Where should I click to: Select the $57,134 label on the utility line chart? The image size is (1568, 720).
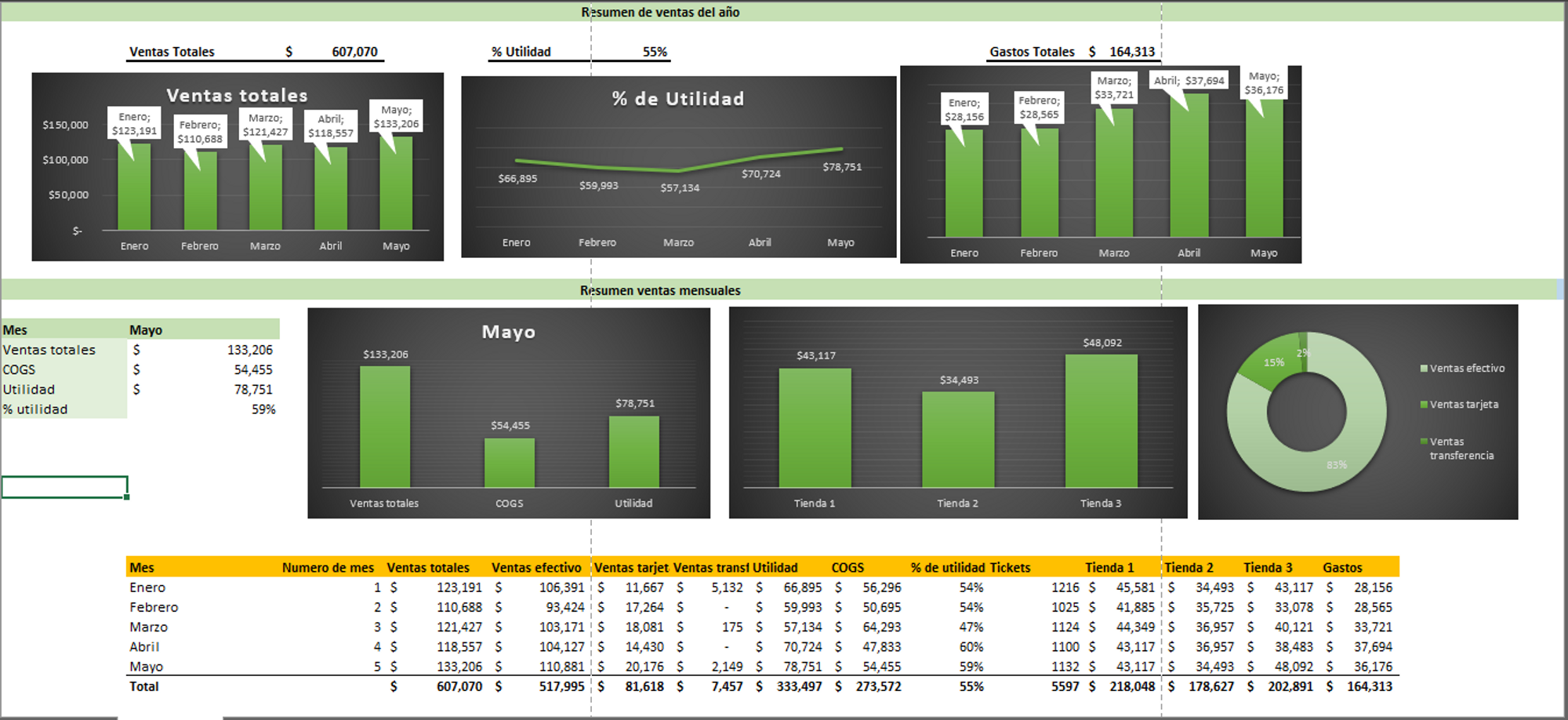pyautogui.click(x=680, y=188)
